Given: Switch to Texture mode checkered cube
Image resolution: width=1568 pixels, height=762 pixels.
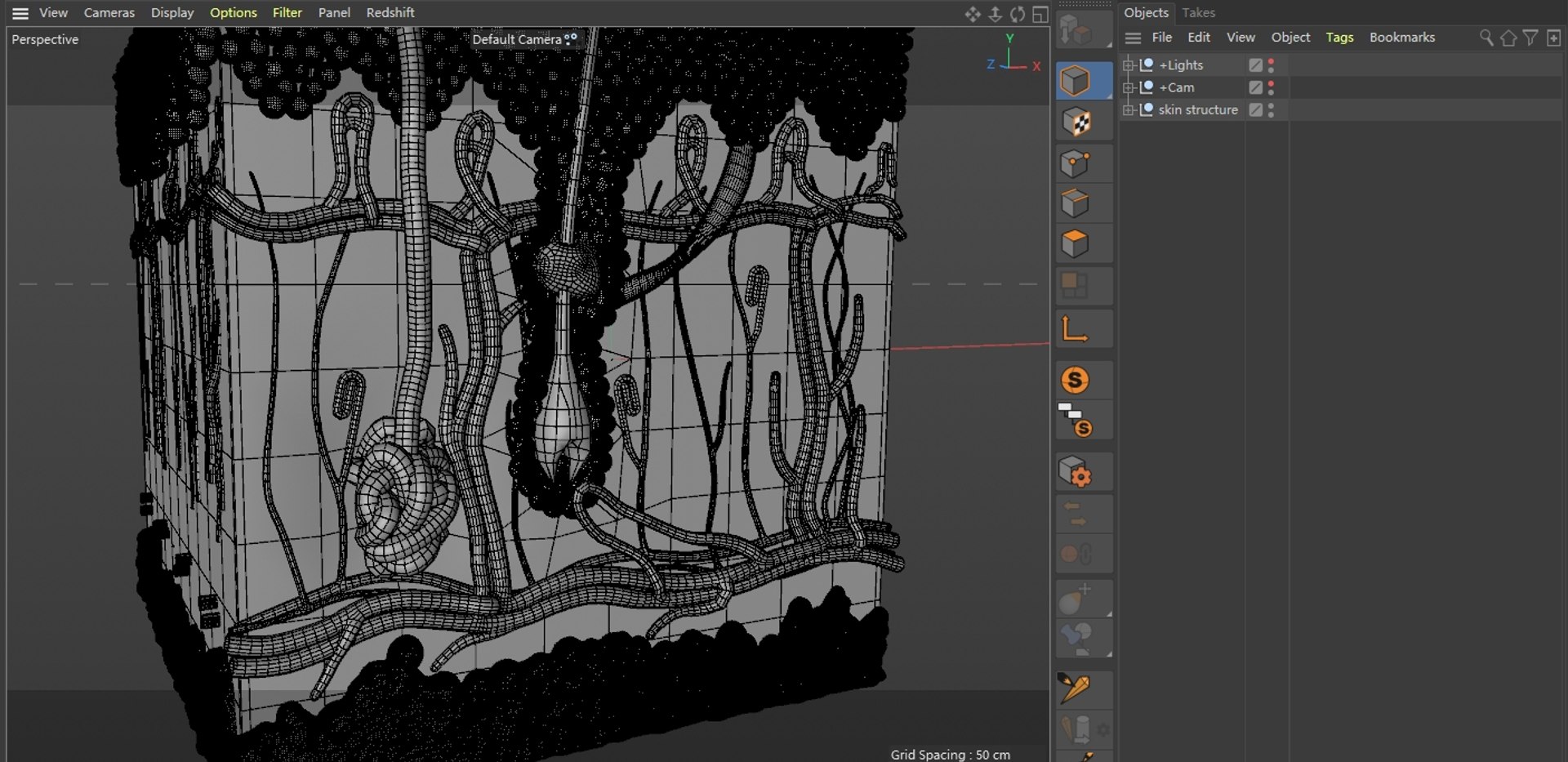Looking at the screenshot, I should (x=1076, y=122).
